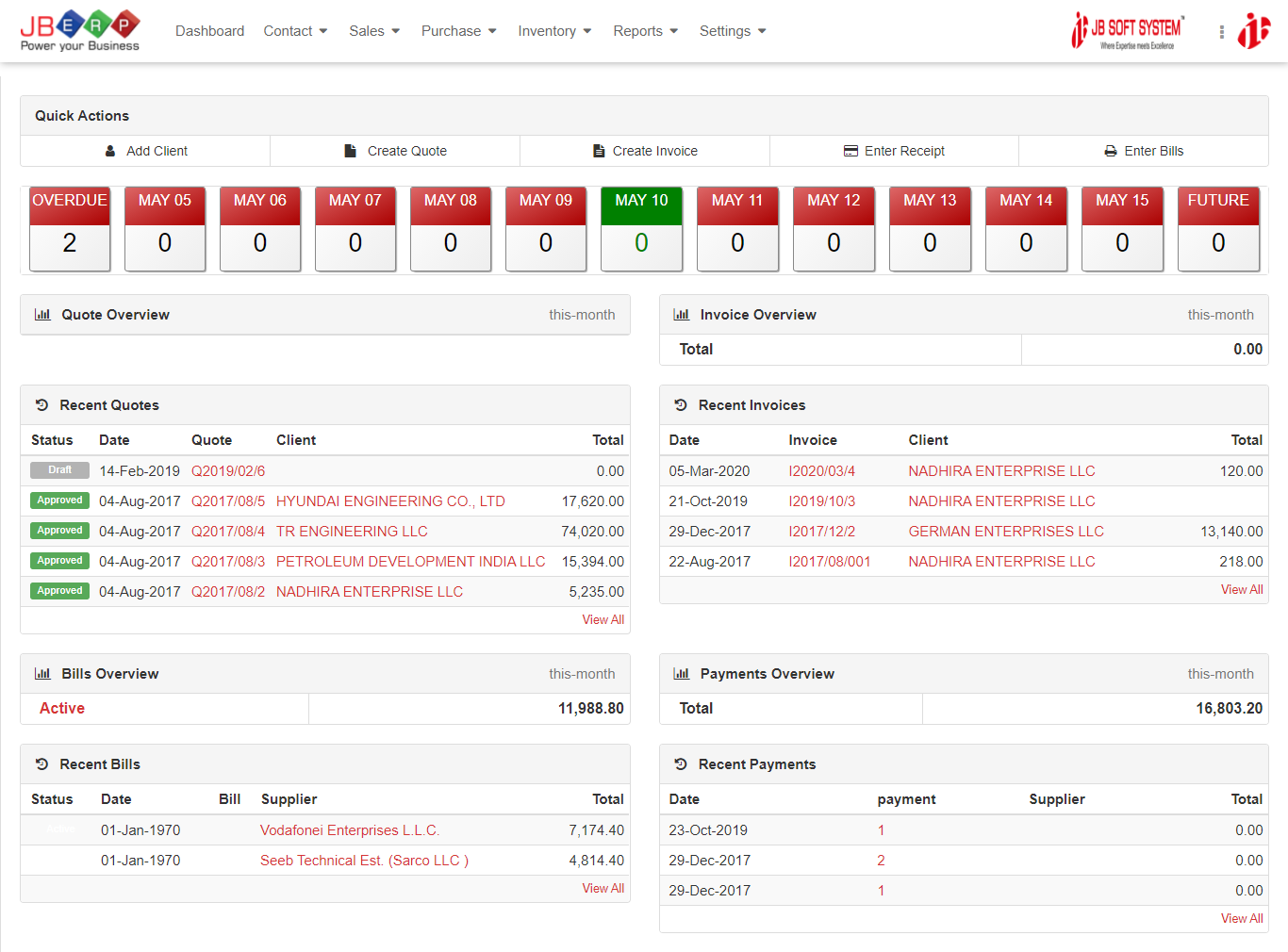Click Approved badge on Q2017/08/4 row
Screen dimensions: 1288x952
[60, 531]
